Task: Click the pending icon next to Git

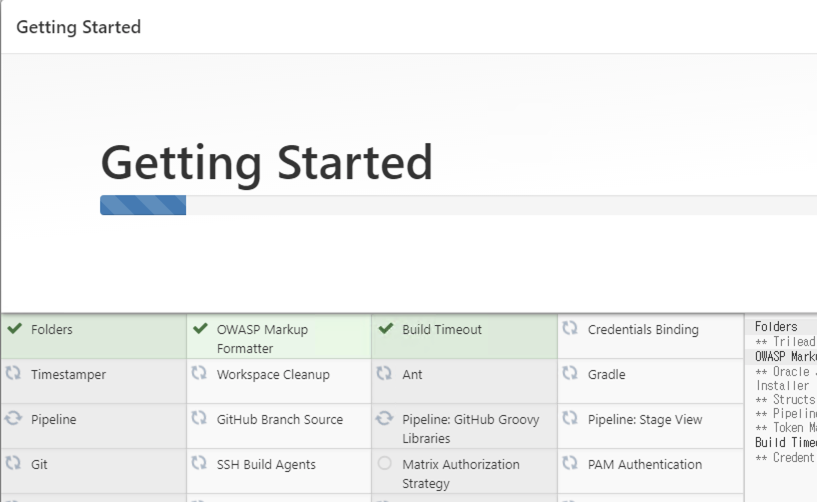Action: pyautogui.click(x=13, y=462)
